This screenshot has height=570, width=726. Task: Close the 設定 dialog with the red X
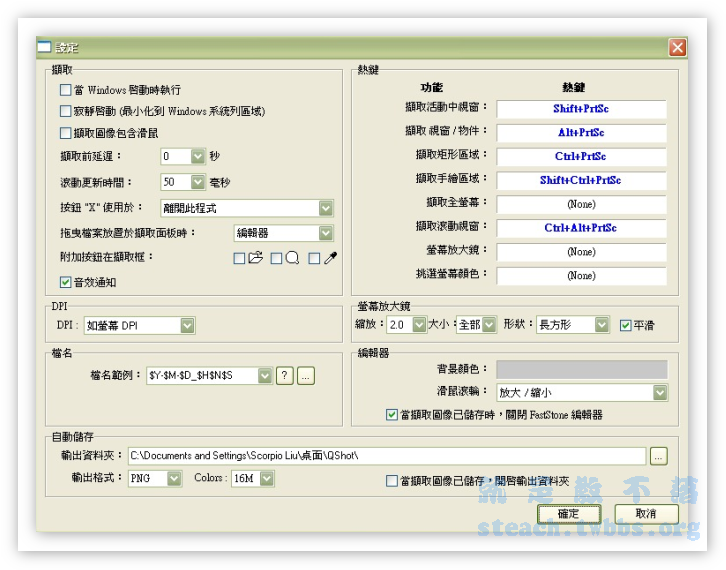[677, 47]
